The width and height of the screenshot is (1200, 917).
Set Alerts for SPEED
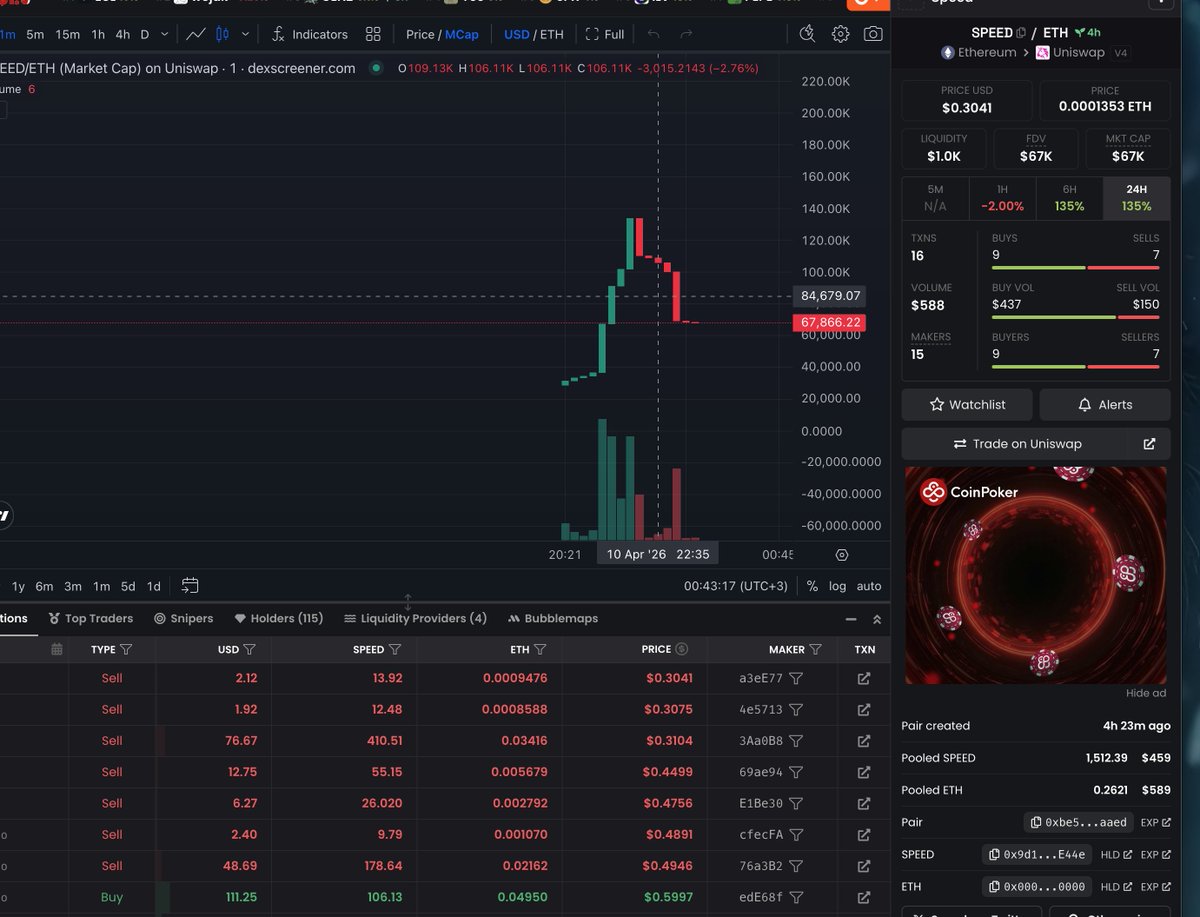(x=1105, y=405)
